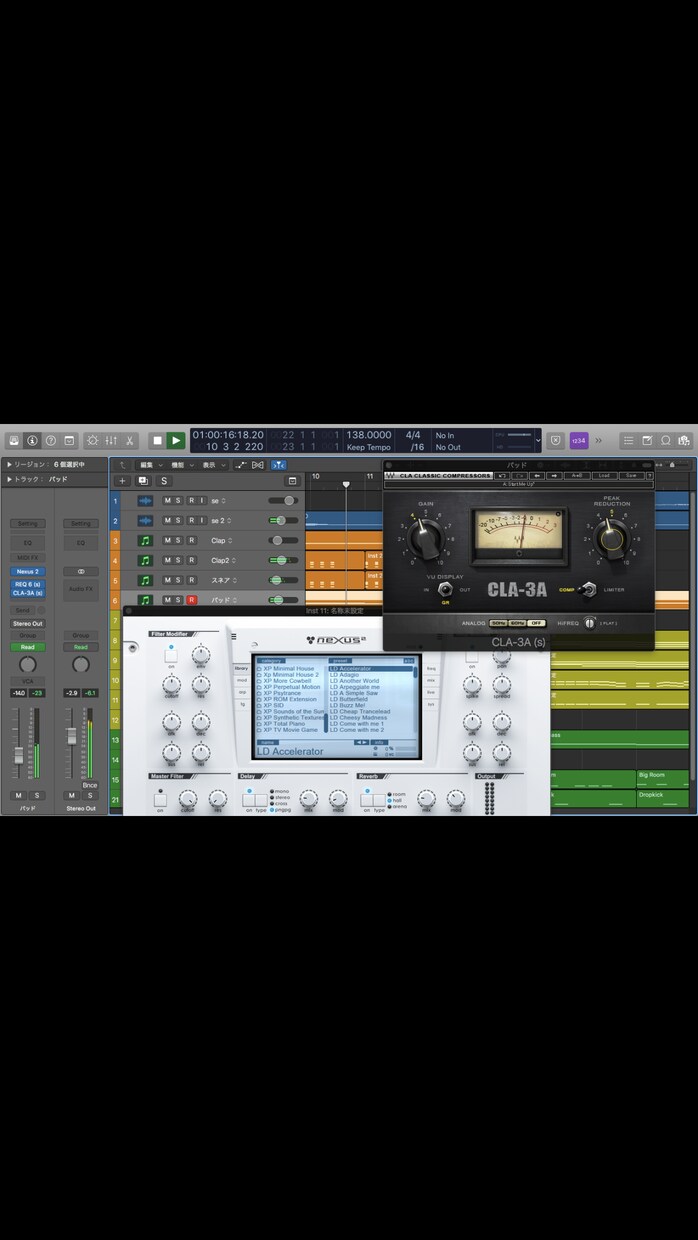
Task: Open the Mixer button in control bar
Action: coord(111,440)
